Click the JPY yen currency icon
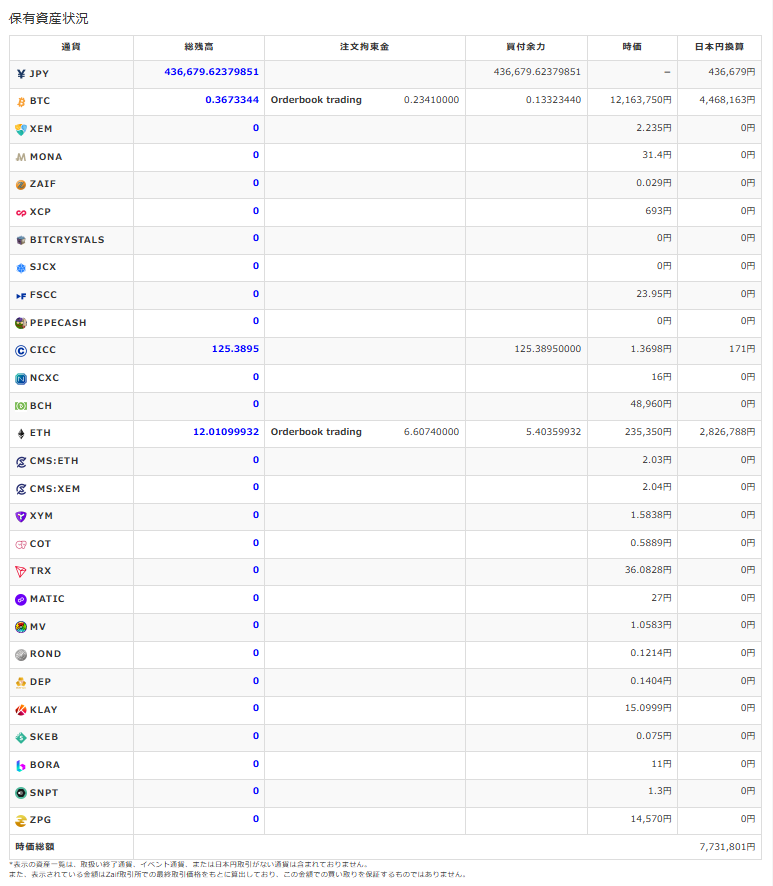This screenshot has height=886, width=773. click(21, 74)
